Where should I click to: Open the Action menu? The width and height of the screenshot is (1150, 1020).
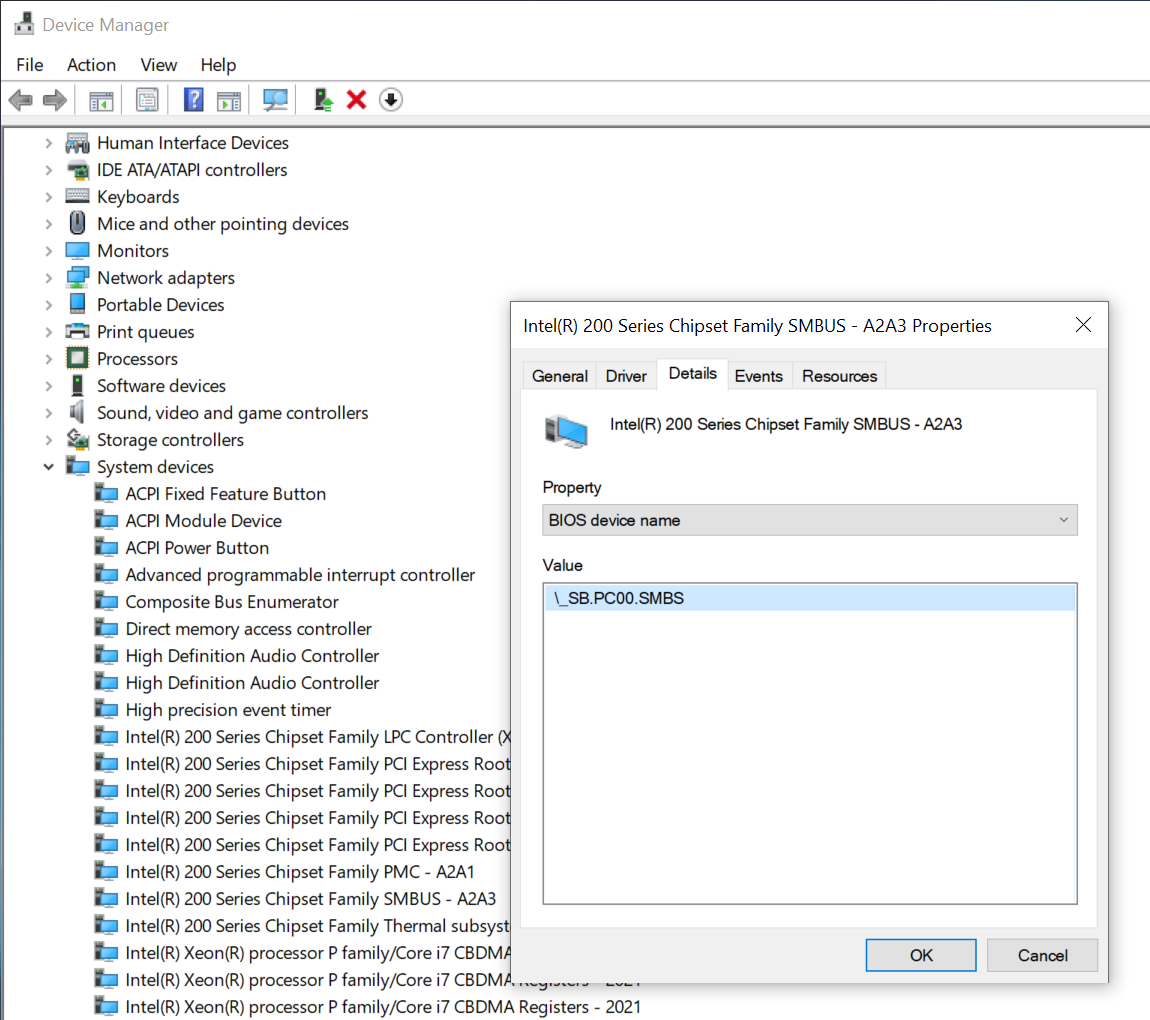[91, 65]
